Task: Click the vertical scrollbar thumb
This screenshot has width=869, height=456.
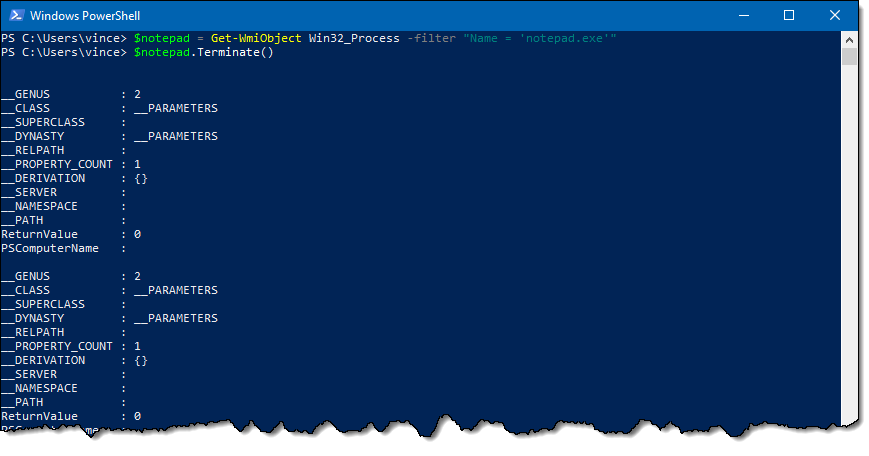Action: (x=849, y=57)
